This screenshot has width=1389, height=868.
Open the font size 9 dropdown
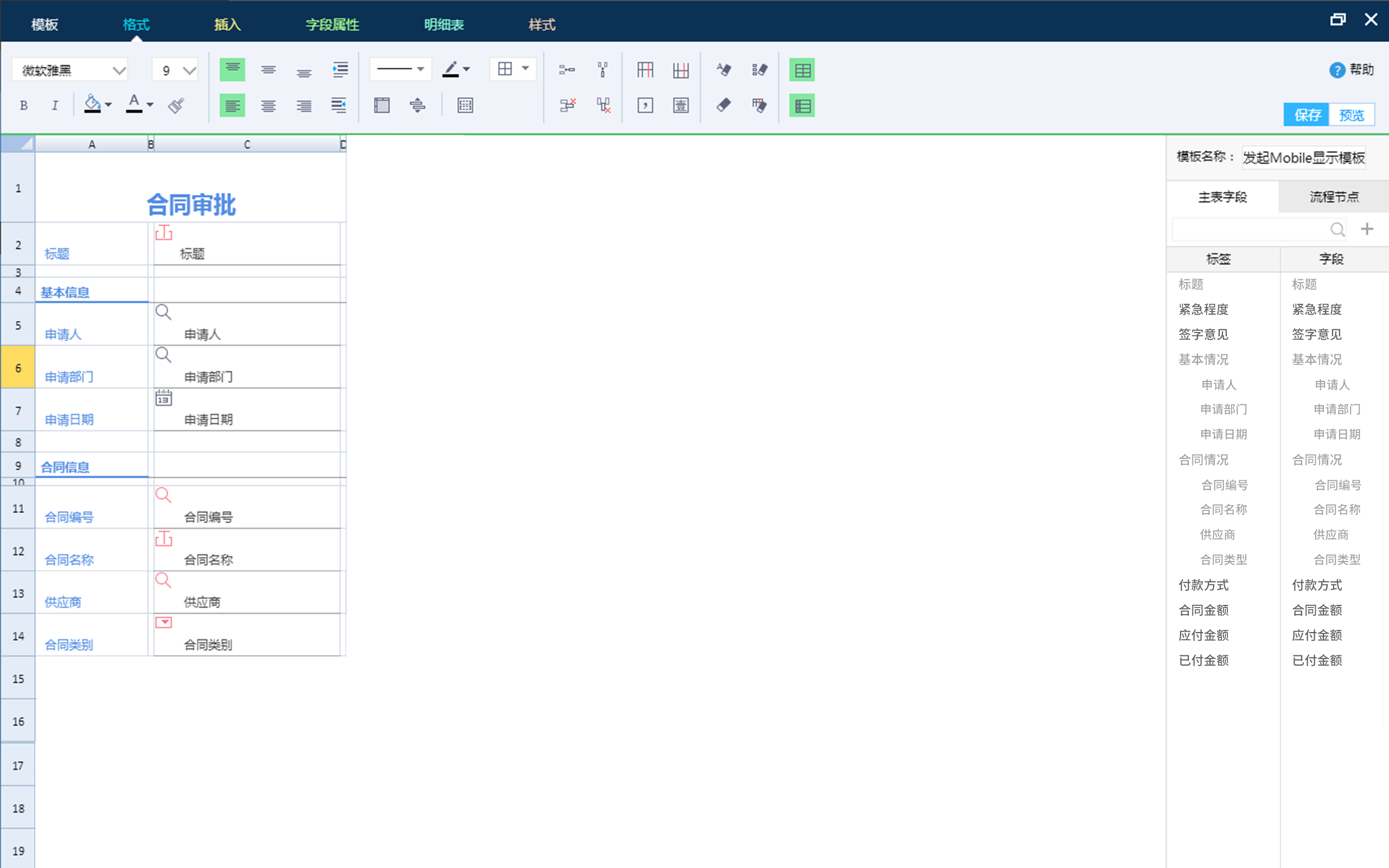point(189,71)
